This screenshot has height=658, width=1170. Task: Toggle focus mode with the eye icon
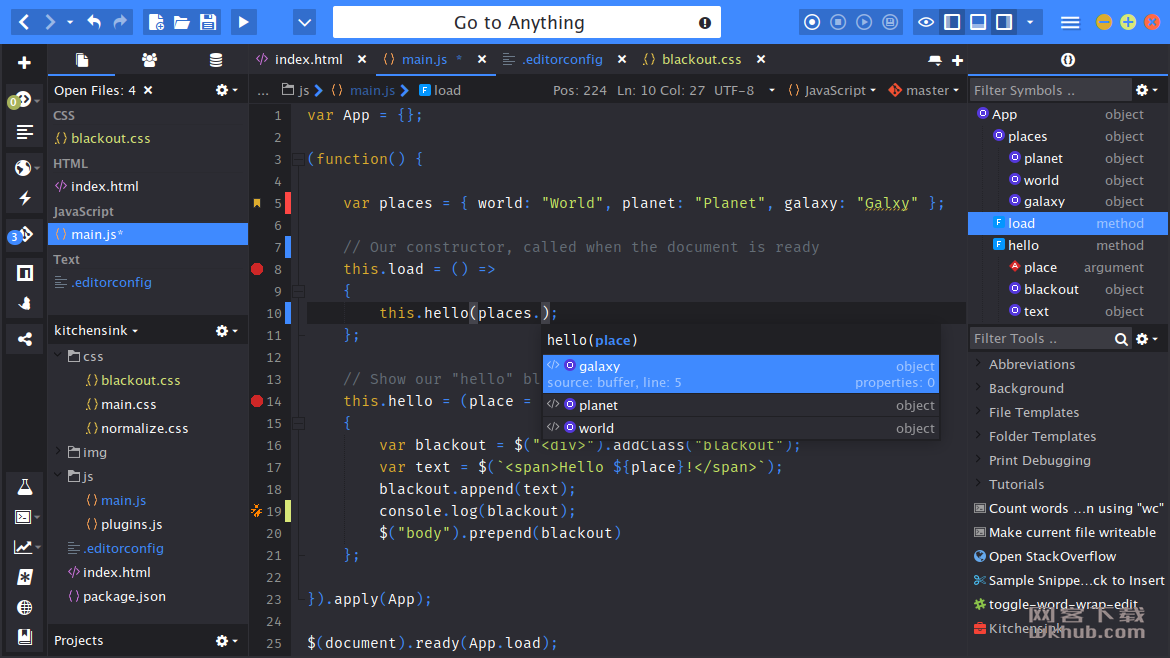point(926,22)
